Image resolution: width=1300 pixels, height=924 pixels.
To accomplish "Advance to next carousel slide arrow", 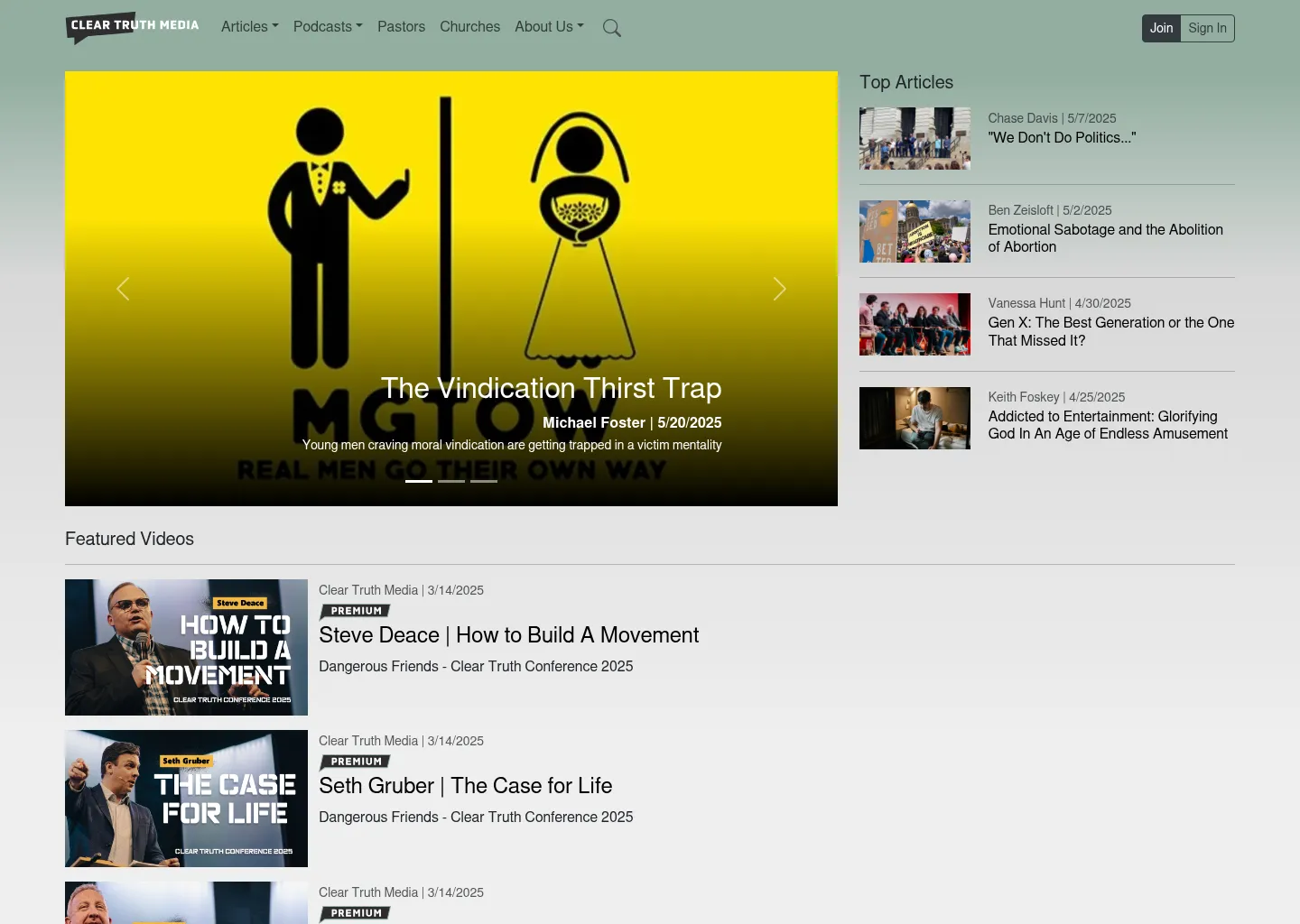I will click(x=780, y=289).
